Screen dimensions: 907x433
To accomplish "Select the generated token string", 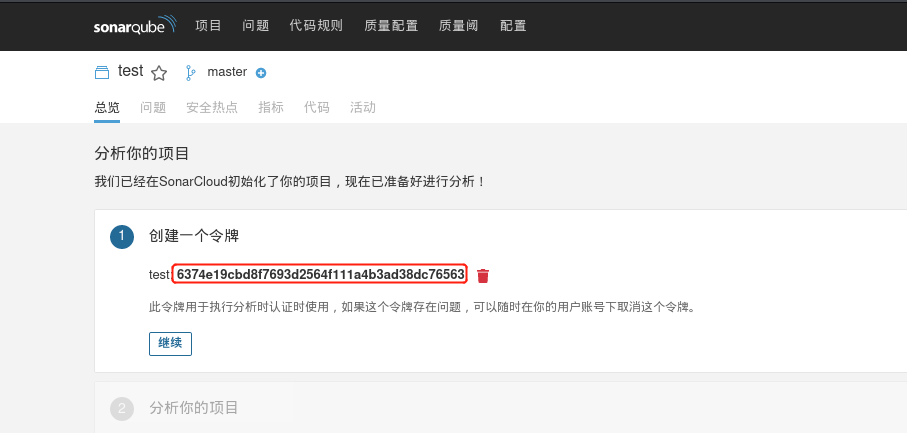I will (x=320, y=274).
